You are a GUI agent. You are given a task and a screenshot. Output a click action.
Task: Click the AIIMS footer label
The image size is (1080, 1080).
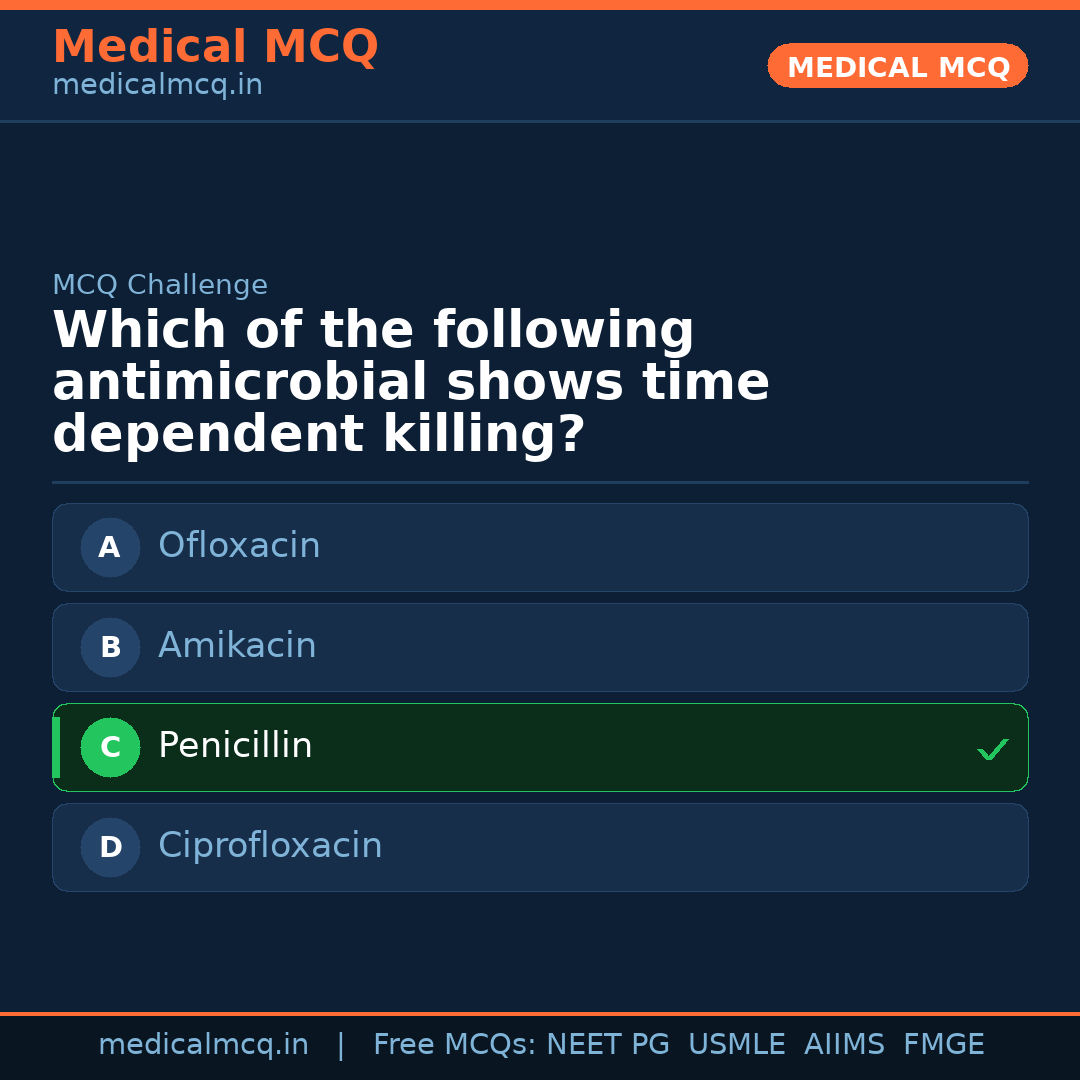844,1045
